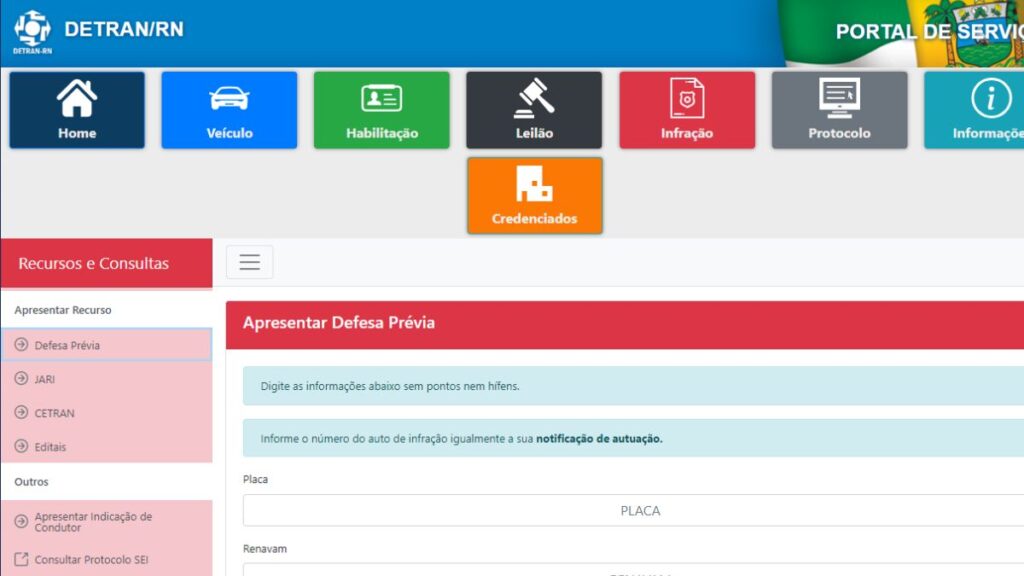
Task: Open the Veículo car icon tile
Action: 229,110
